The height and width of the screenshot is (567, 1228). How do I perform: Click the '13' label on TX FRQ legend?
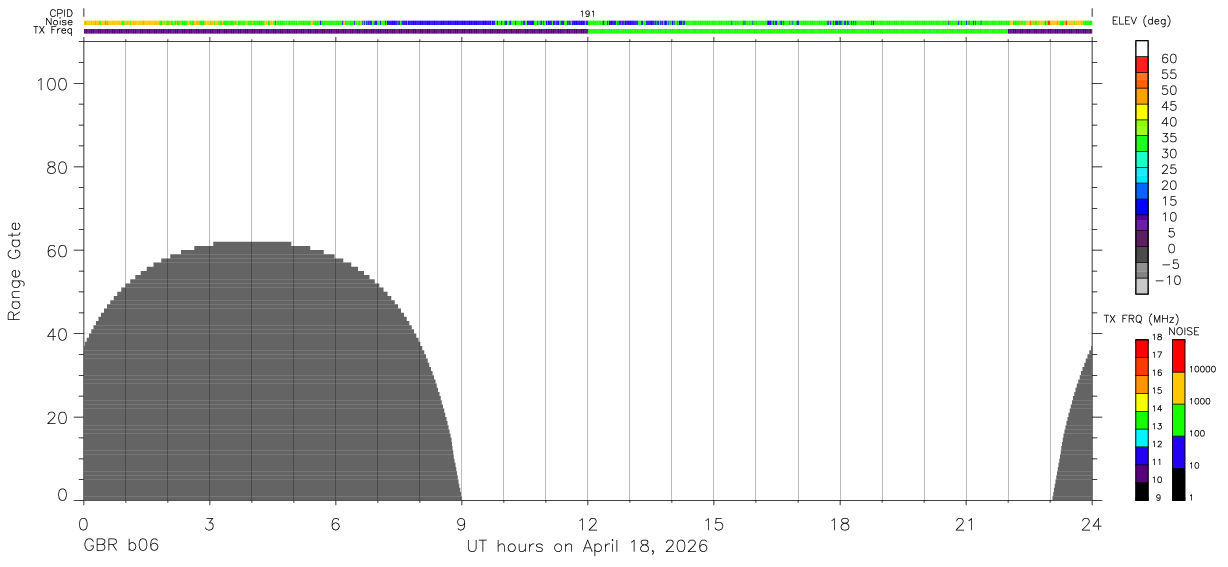1156,426
